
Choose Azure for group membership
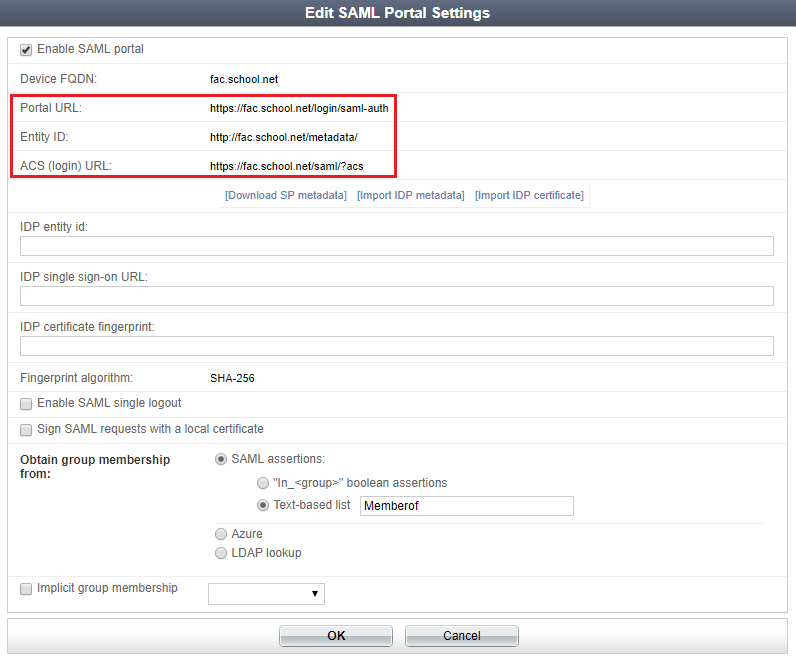tap(221, 534)
